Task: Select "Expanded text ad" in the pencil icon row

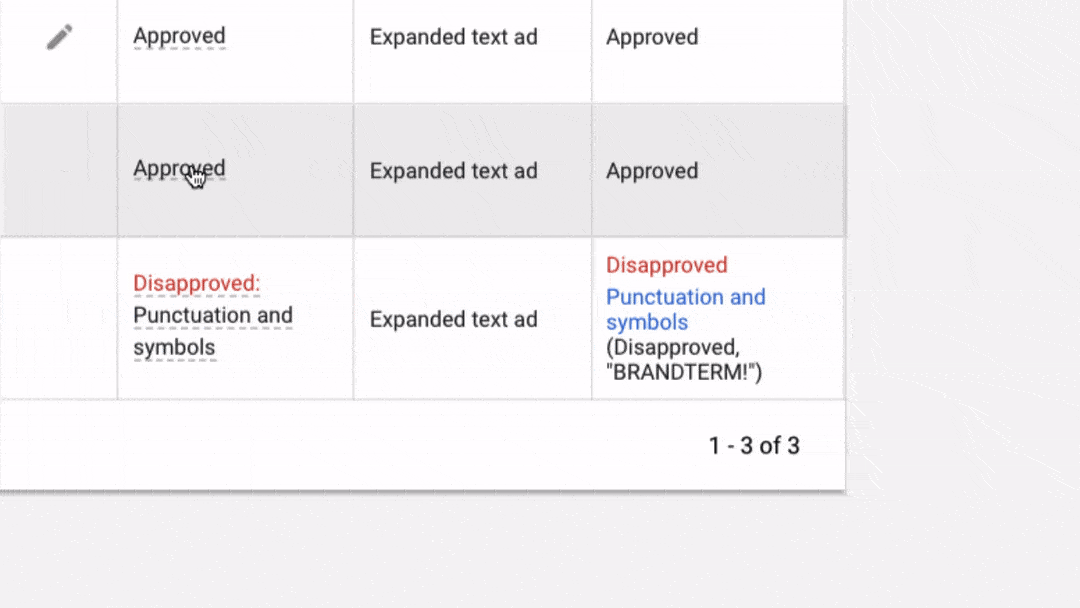Action: pos(453,38)
